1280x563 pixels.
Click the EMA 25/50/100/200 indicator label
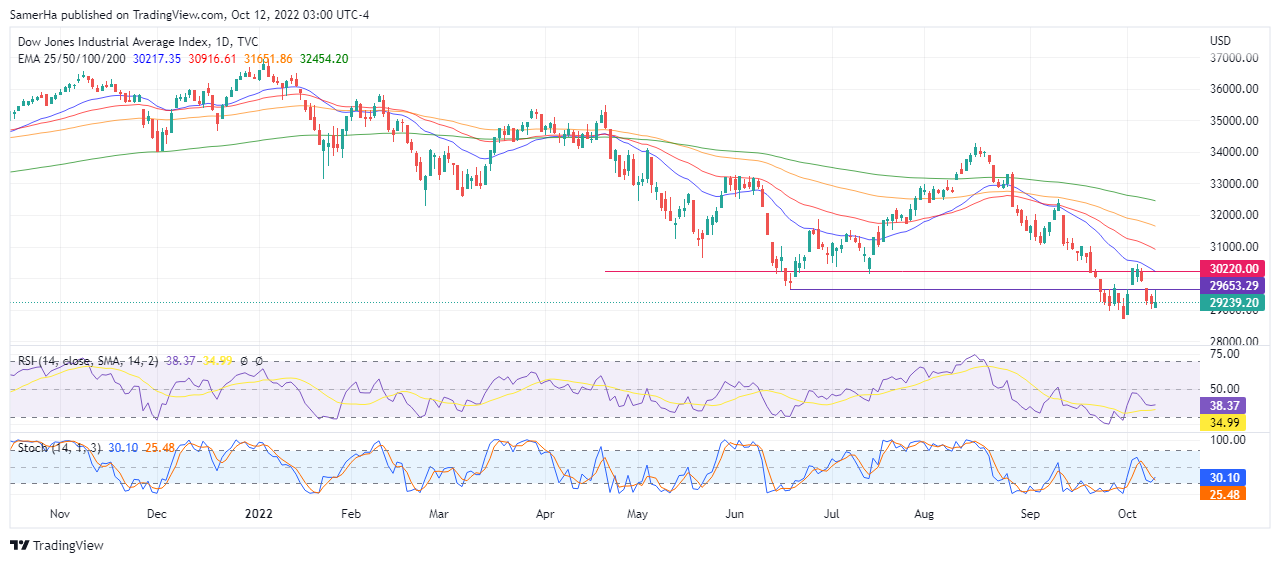(x=72, y=59)
